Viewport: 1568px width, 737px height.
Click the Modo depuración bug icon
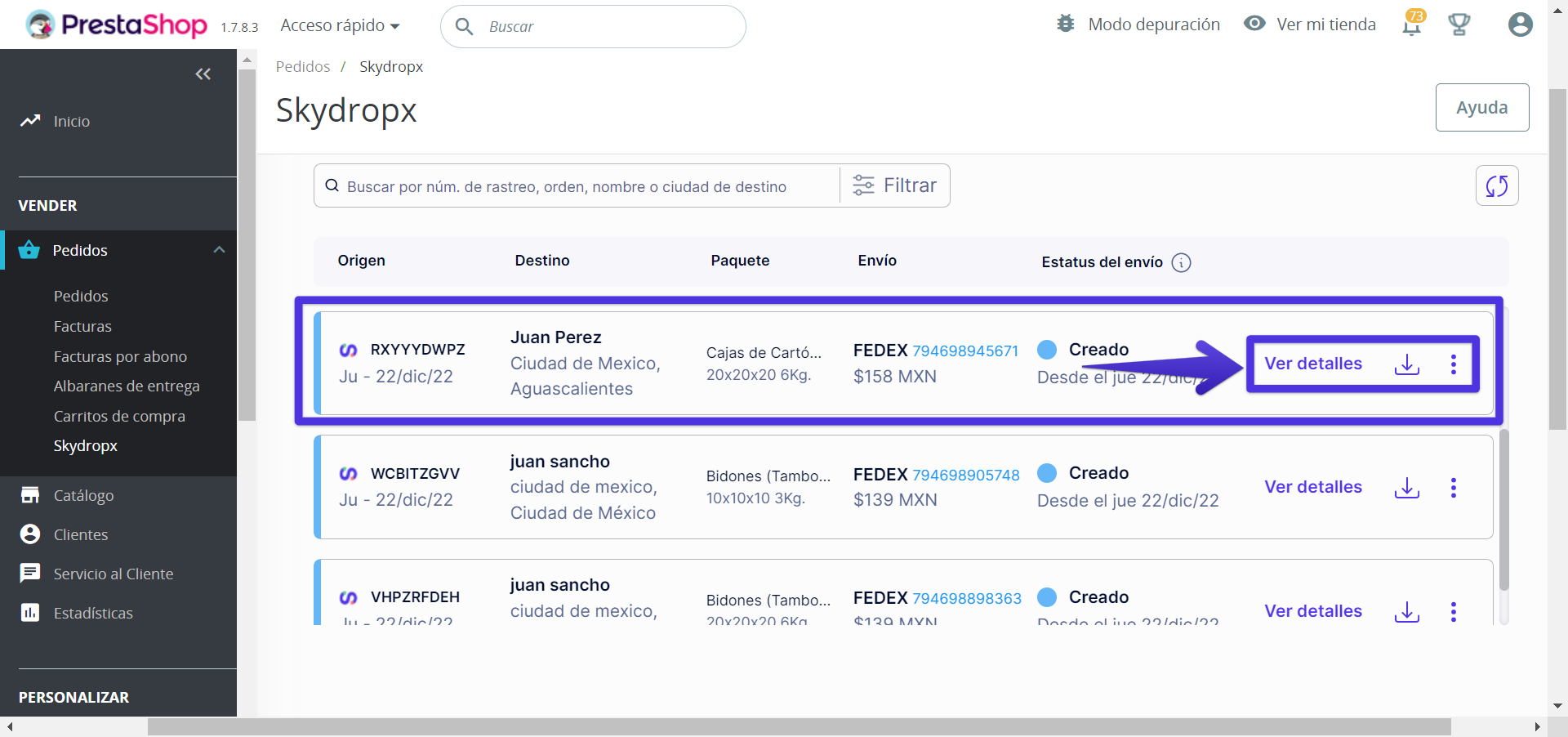click(1066, 24)
